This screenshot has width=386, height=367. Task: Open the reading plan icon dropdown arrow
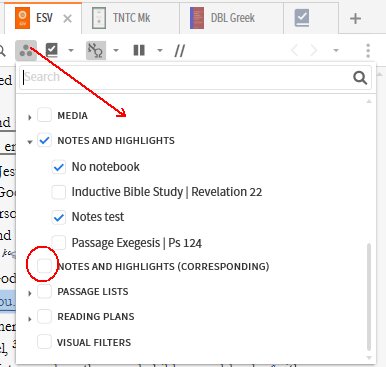point(71,51)
